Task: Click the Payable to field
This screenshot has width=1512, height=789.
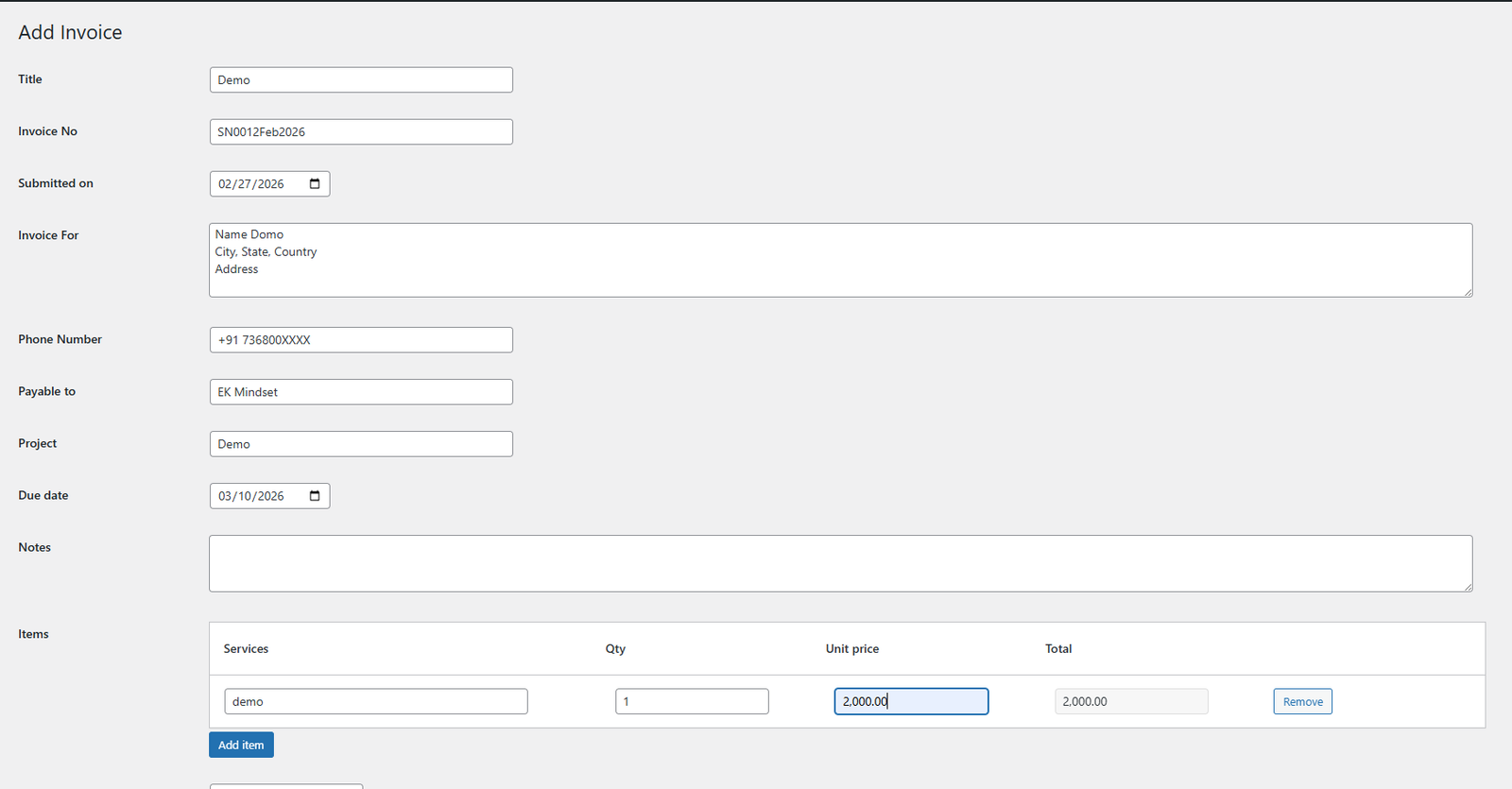Action: (361, 392)
